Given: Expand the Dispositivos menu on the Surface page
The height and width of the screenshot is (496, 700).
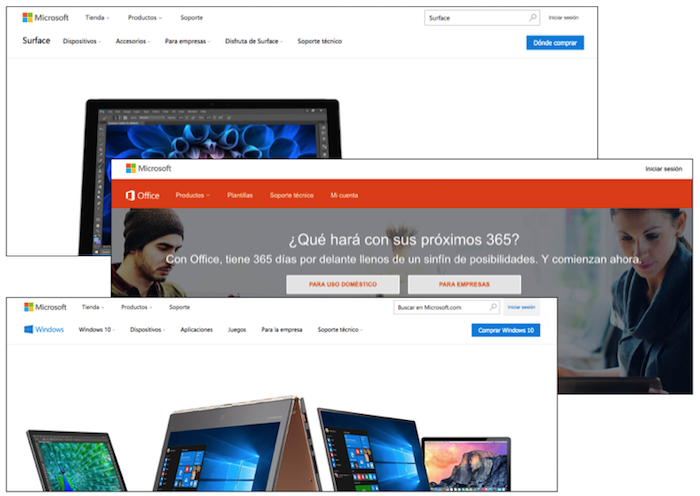Looking at the screenshot, I should [82, 41].
